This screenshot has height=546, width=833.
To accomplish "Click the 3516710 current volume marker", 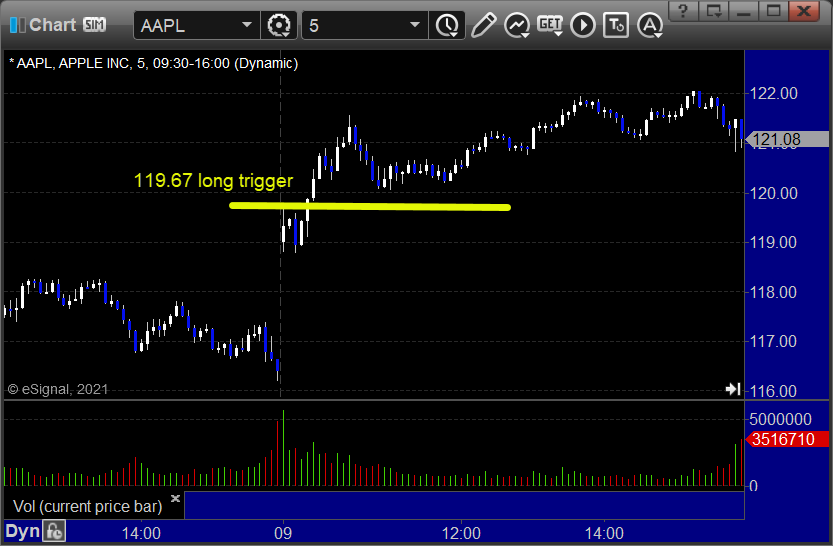I will 787,439.
